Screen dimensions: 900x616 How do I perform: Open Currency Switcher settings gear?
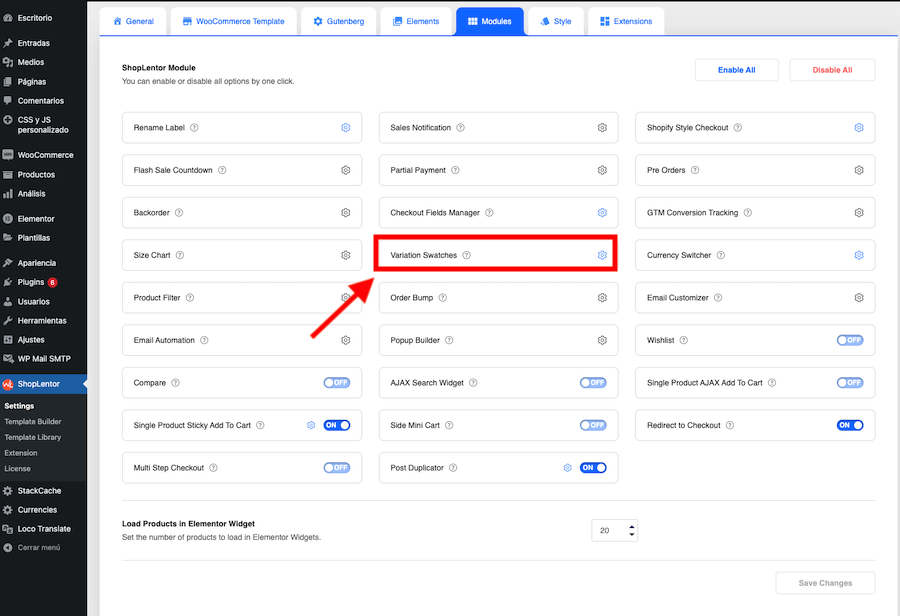(x=859, y=255)
